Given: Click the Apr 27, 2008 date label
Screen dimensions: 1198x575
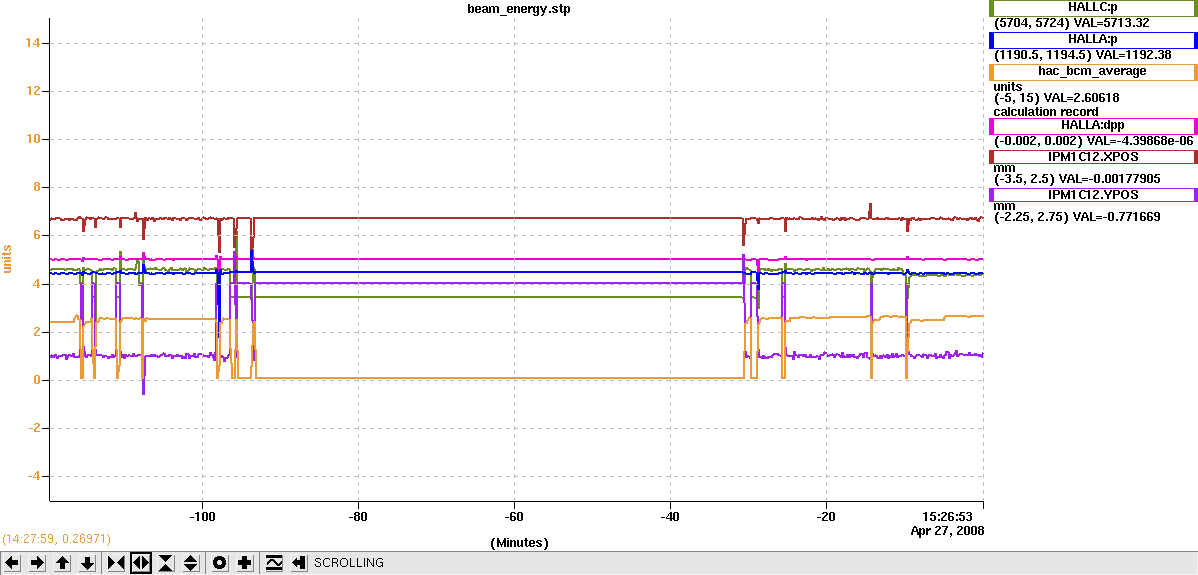Looking at the screenshot, I should [x=947, y=530].
